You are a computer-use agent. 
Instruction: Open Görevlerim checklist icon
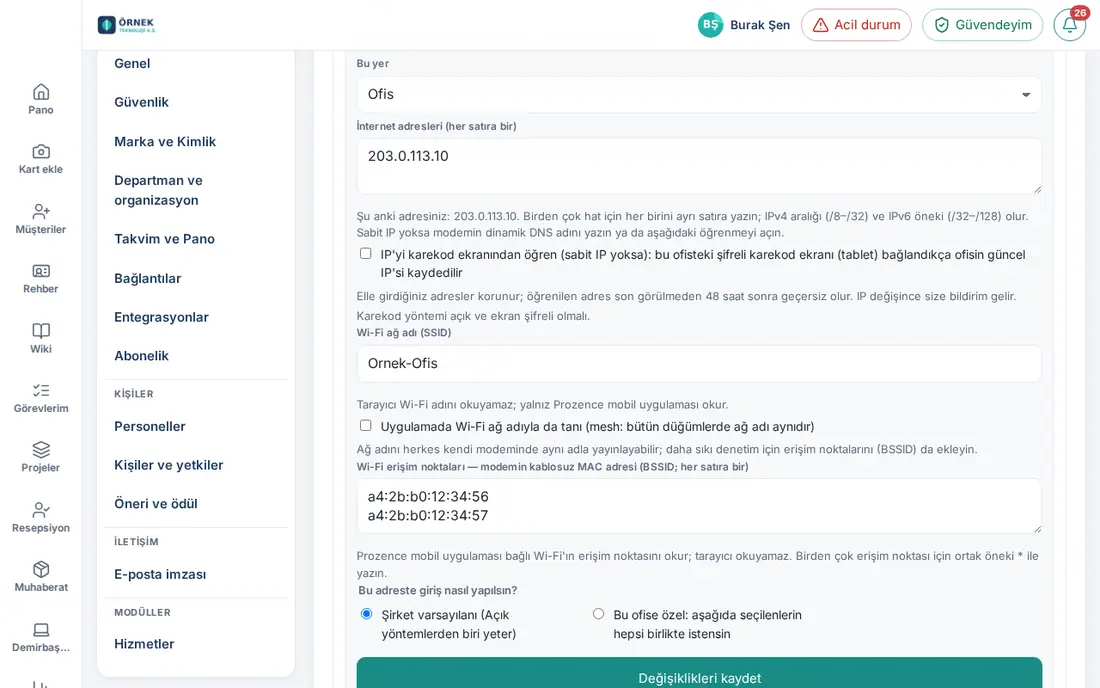coord(41,391)
